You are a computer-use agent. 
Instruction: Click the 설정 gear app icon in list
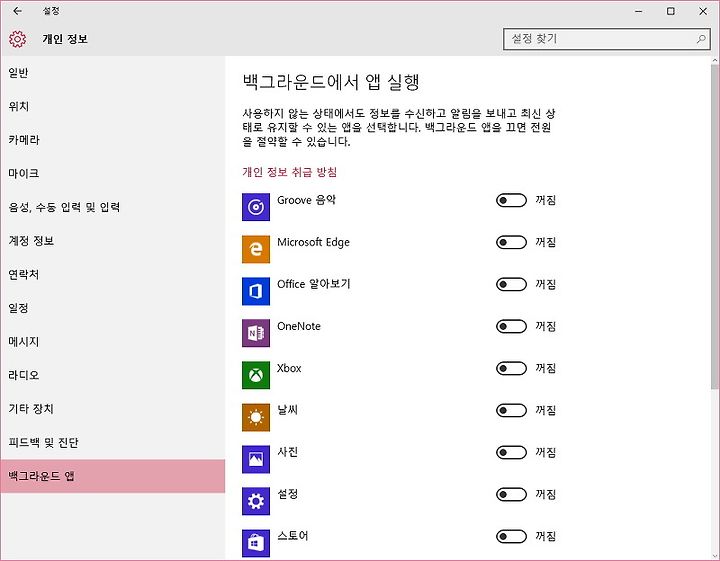click(x=256, y=501)
